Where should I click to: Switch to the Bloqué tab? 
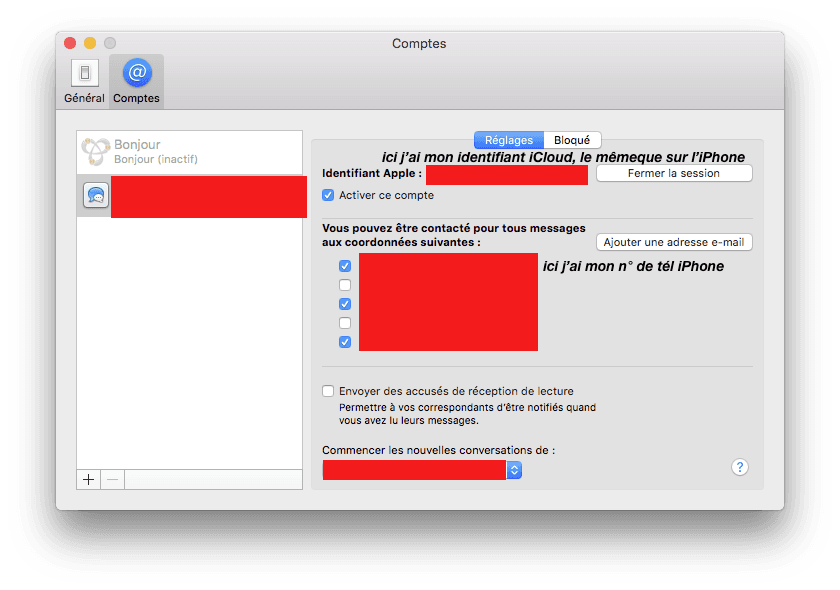tap(572, 140)
